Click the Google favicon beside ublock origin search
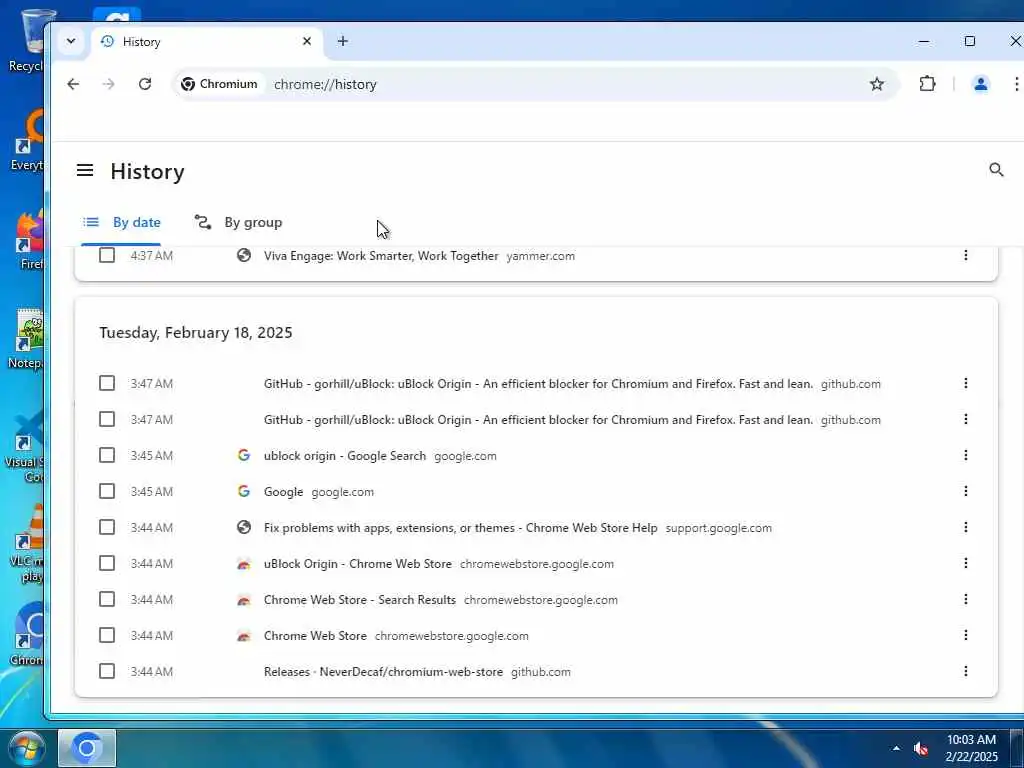The width and height of the screenshot is (1024, 768). tap(244, 455)
